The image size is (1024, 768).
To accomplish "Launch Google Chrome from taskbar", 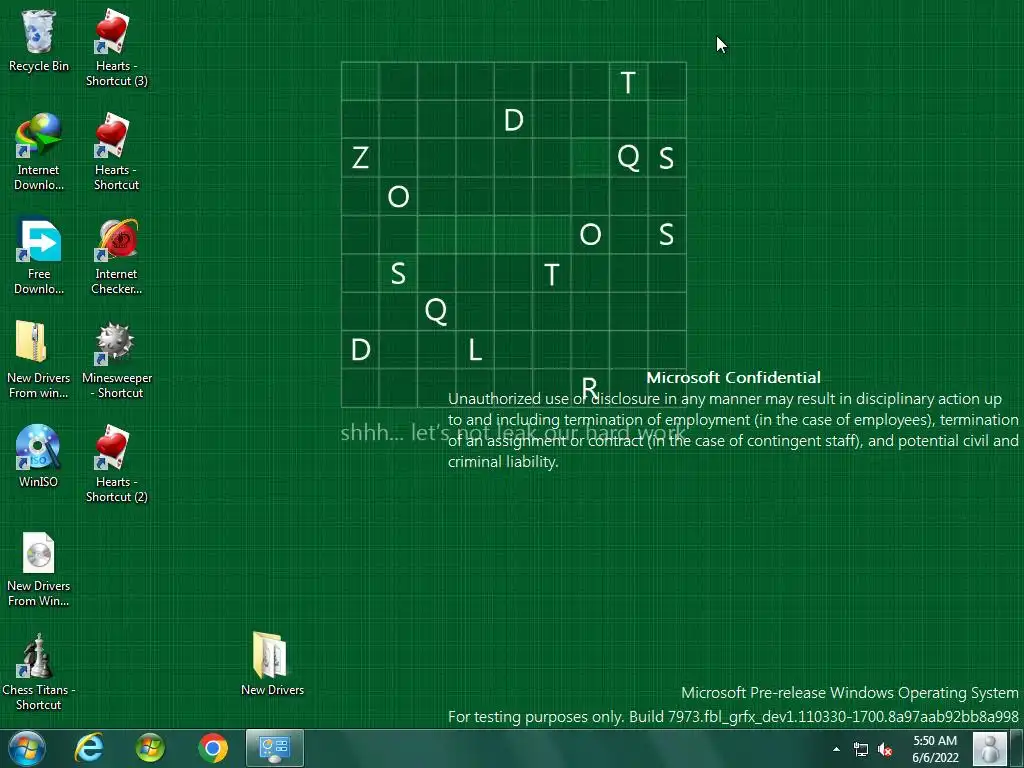I will [212, 748].
